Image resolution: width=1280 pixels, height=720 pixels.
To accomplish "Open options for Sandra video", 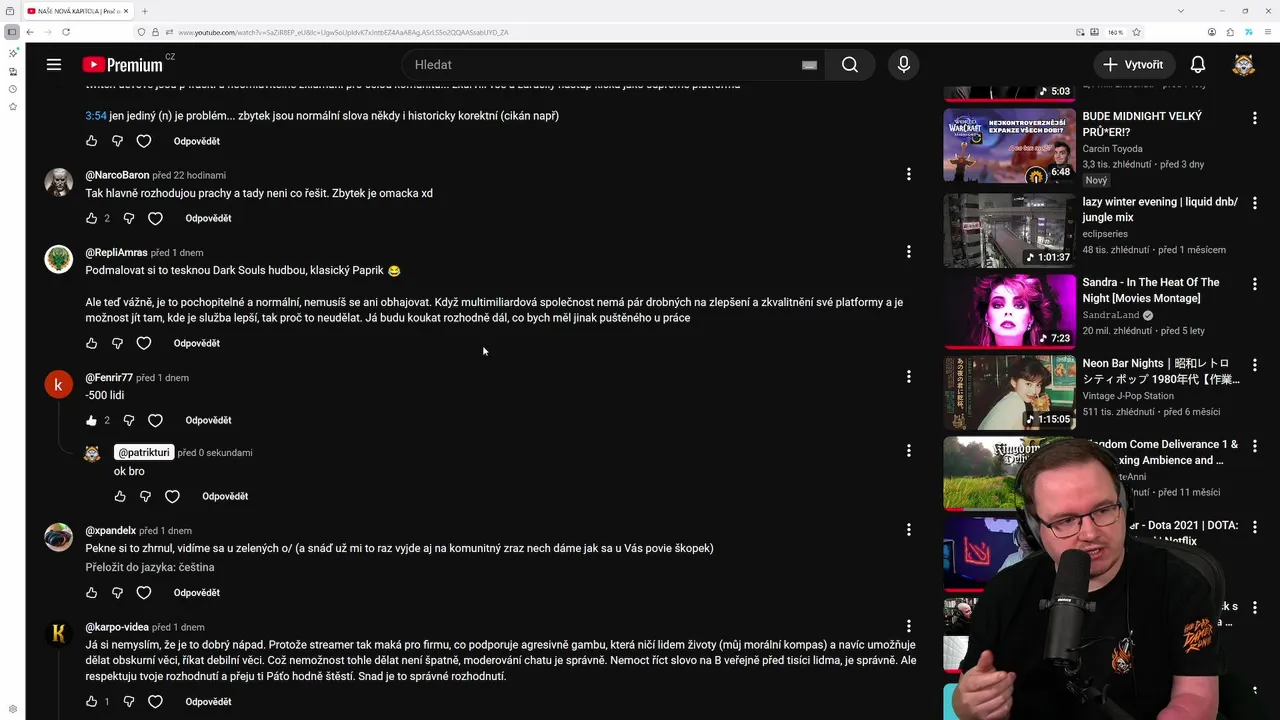I will coord(1255,284).
